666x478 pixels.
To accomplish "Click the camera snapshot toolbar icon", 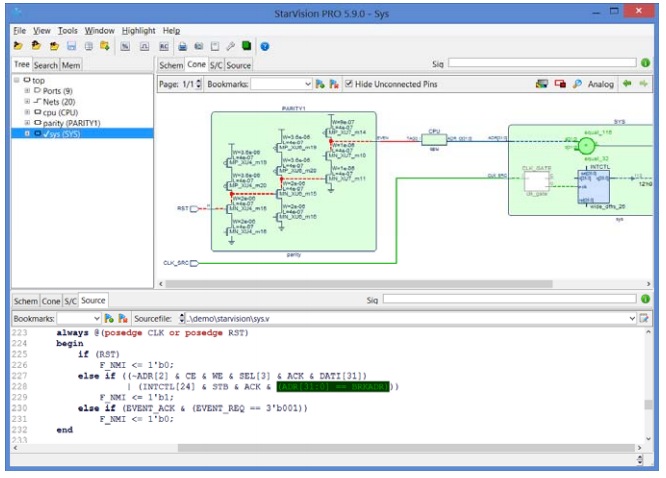I will pos(199,46).
